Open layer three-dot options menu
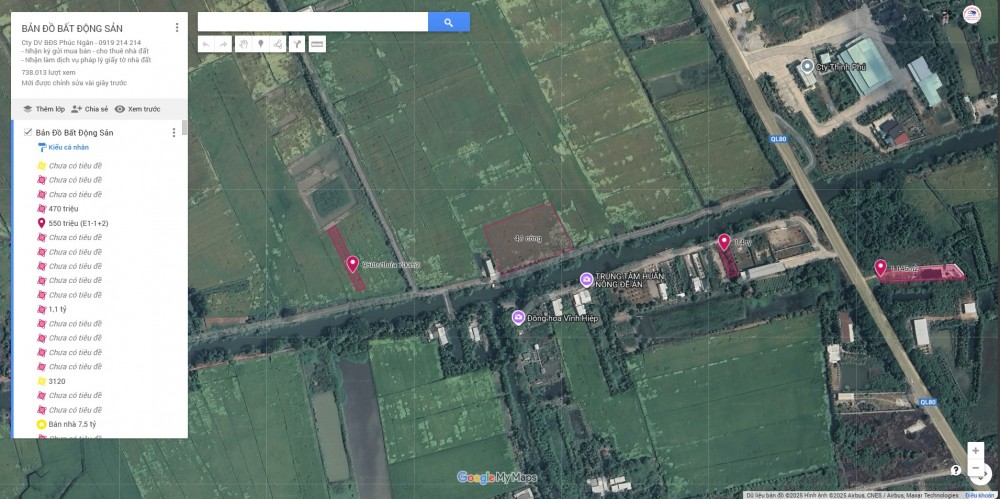The image size is (1000, 499). coord(173,132)
